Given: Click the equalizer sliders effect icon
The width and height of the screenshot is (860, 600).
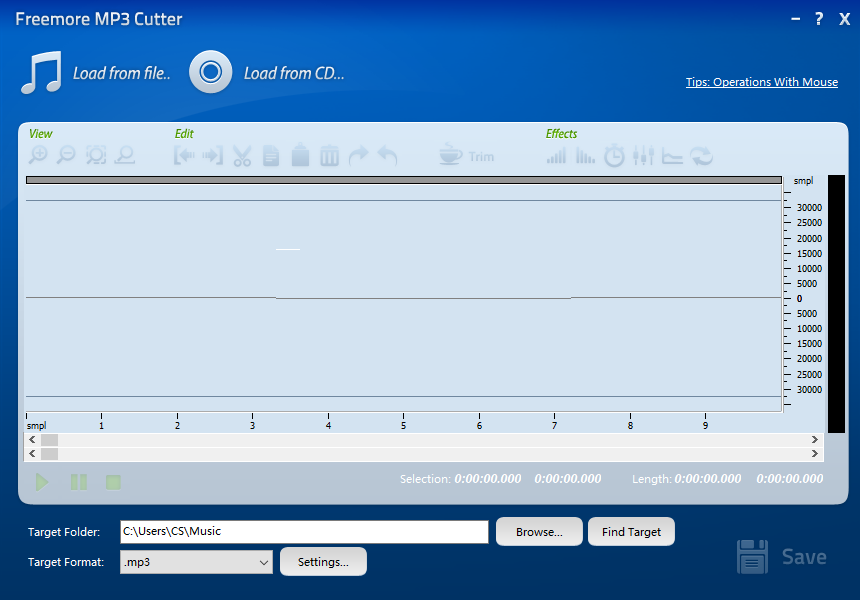Looking at the screenshot, I should point(643,156).
